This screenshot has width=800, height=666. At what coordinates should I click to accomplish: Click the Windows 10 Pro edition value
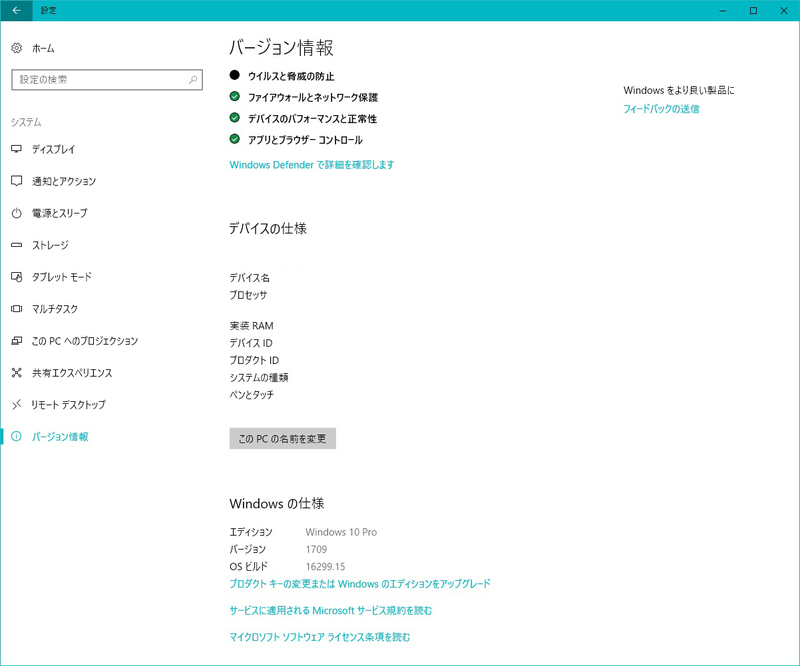[341, 532]
